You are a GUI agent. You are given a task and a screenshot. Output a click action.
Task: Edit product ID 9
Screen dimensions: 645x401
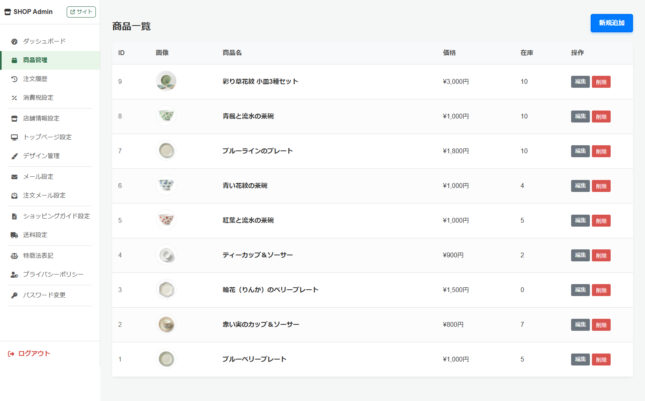(580, 82)
